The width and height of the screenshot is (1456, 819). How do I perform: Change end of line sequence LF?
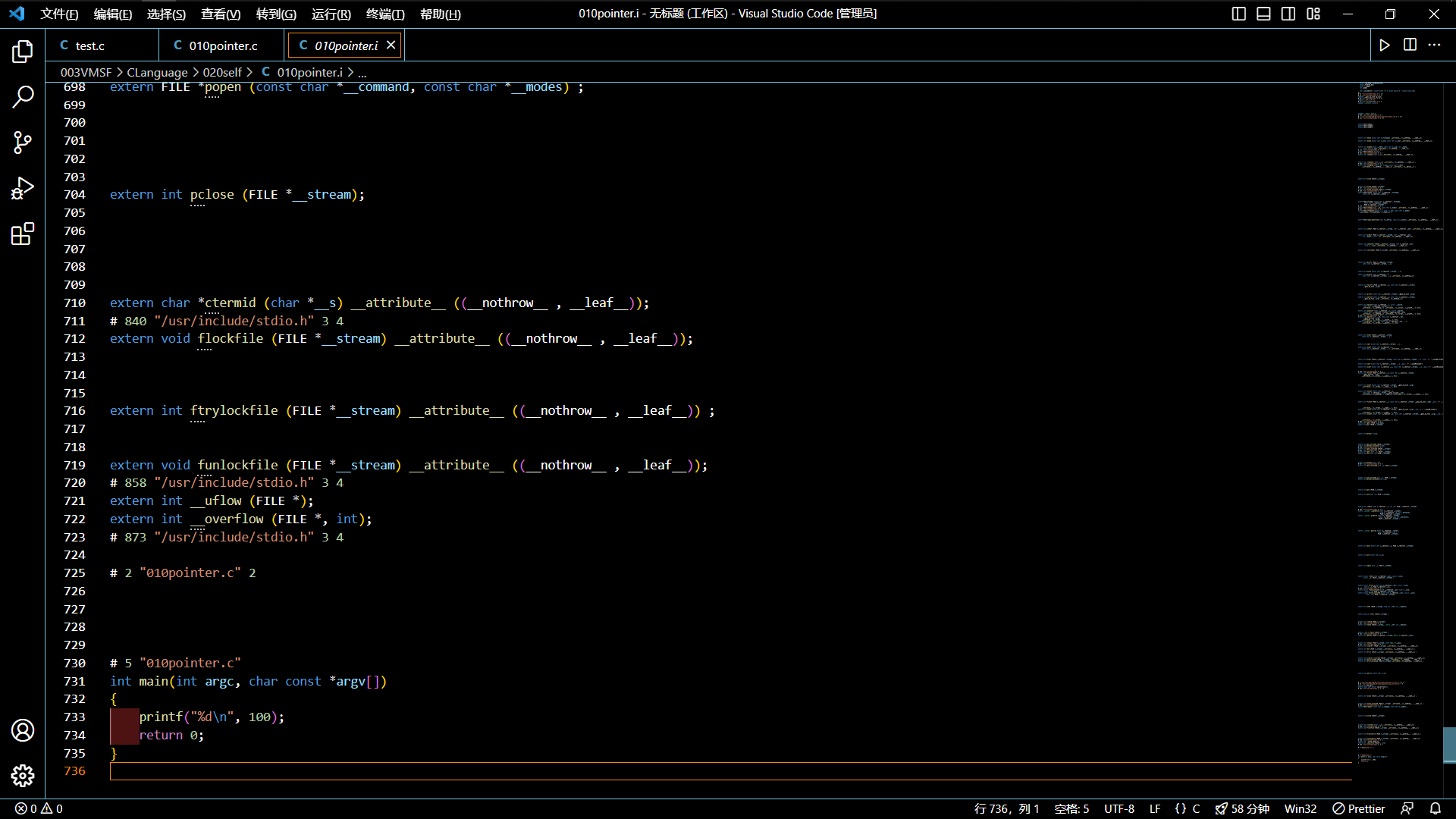tap(1155, 808)
